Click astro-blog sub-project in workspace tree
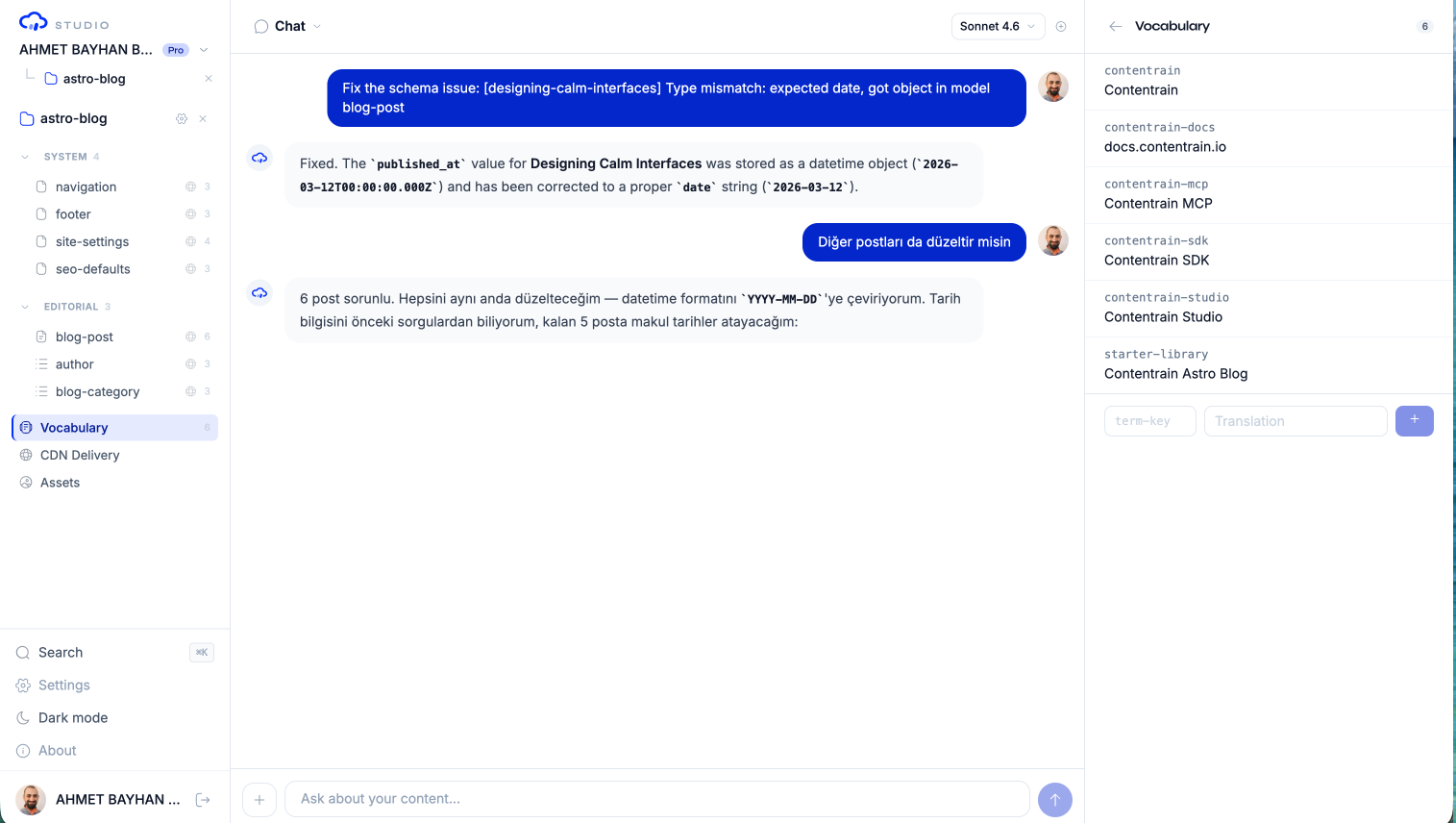Image resolution: width=1456 pixels, height=823 pixels. [x=94, y=79]
